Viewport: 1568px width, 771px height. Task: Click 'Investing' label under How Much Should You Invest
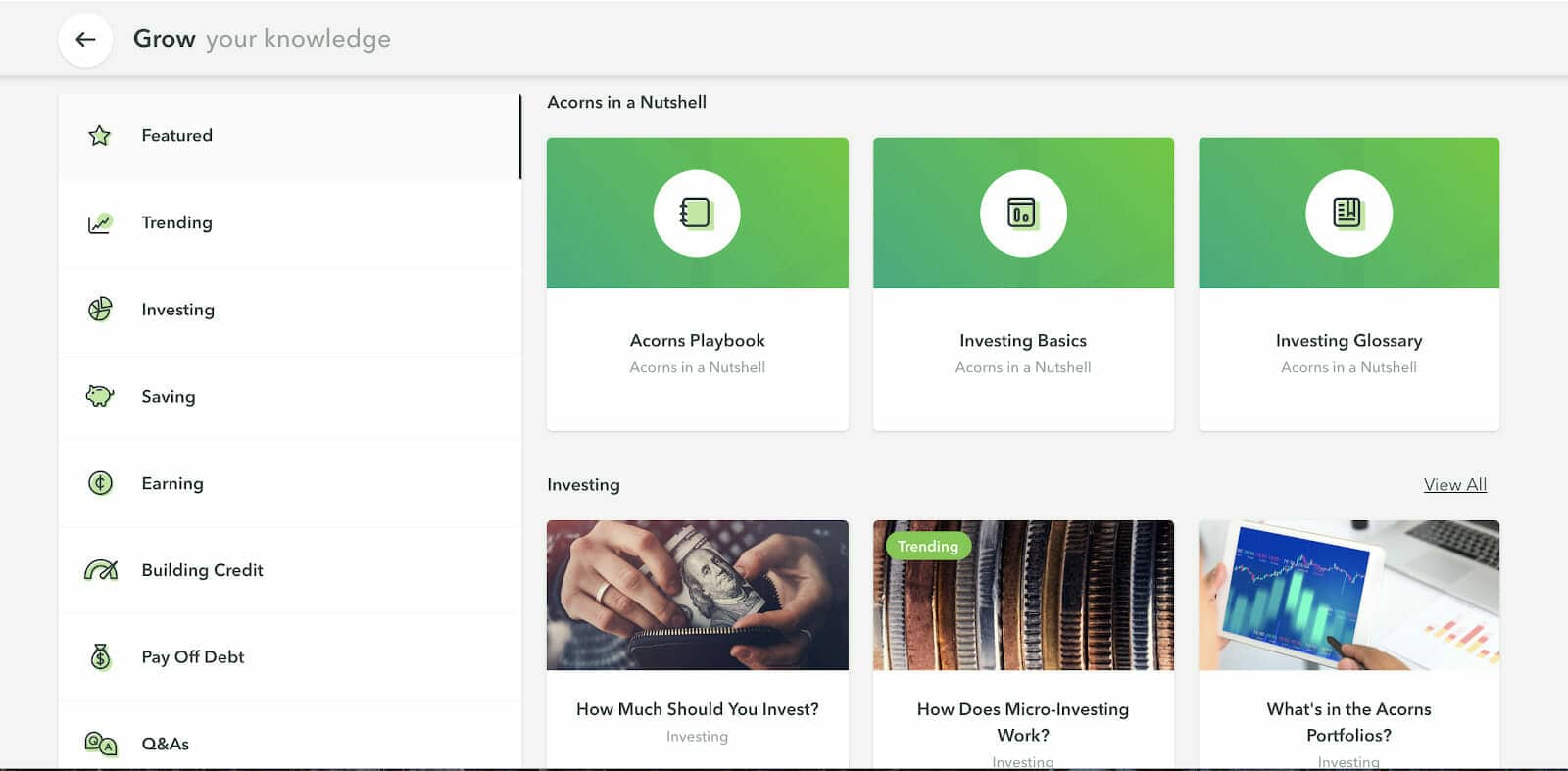tap(697, 737)
